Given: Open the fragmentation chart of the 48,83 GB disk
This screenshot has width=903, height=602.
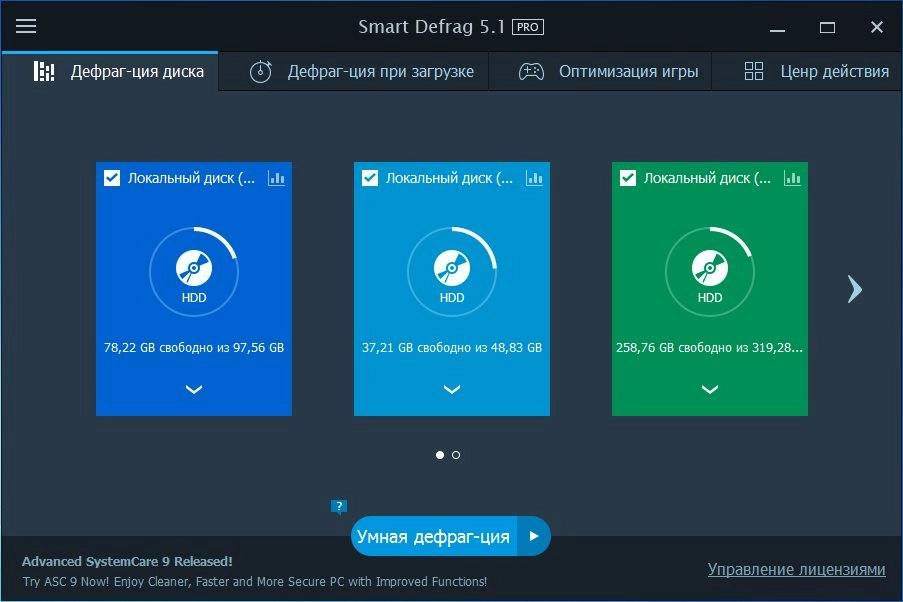Looking at the screenshot, I should [x=534, y=178].
